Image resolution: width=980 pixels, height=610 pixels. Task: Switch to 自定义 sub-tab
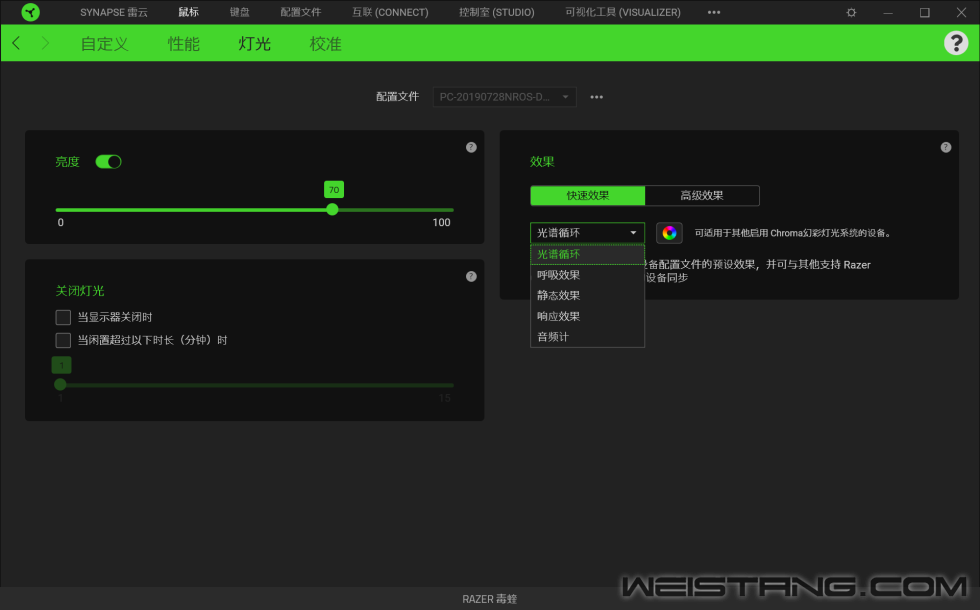[x=104, y=44]
